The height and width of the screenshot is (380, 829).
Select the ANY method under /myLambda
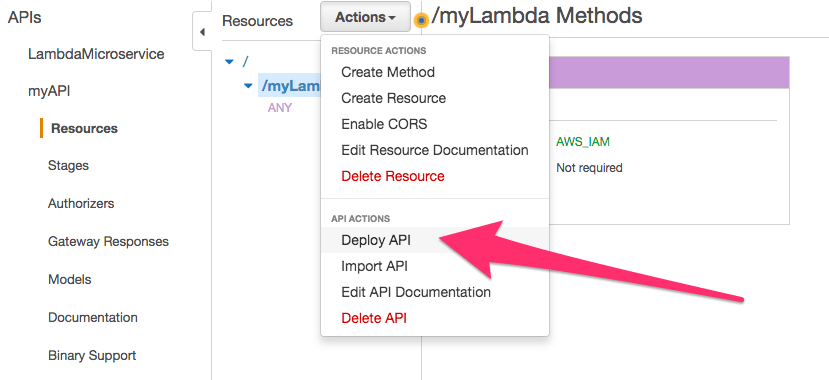280,108
